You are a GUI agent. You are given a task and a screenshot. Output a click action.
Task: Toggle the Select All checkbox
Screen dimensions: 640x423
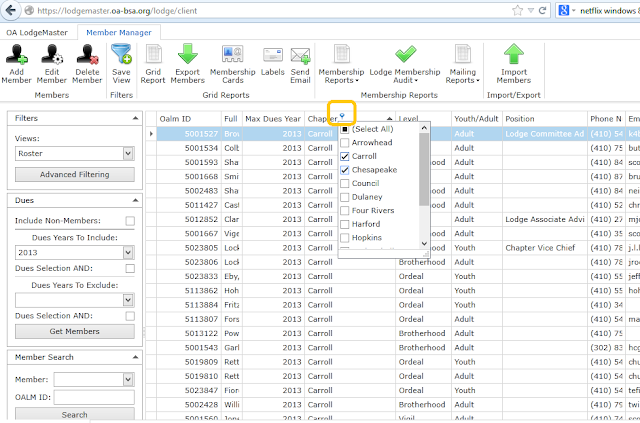tap(345, 129)
